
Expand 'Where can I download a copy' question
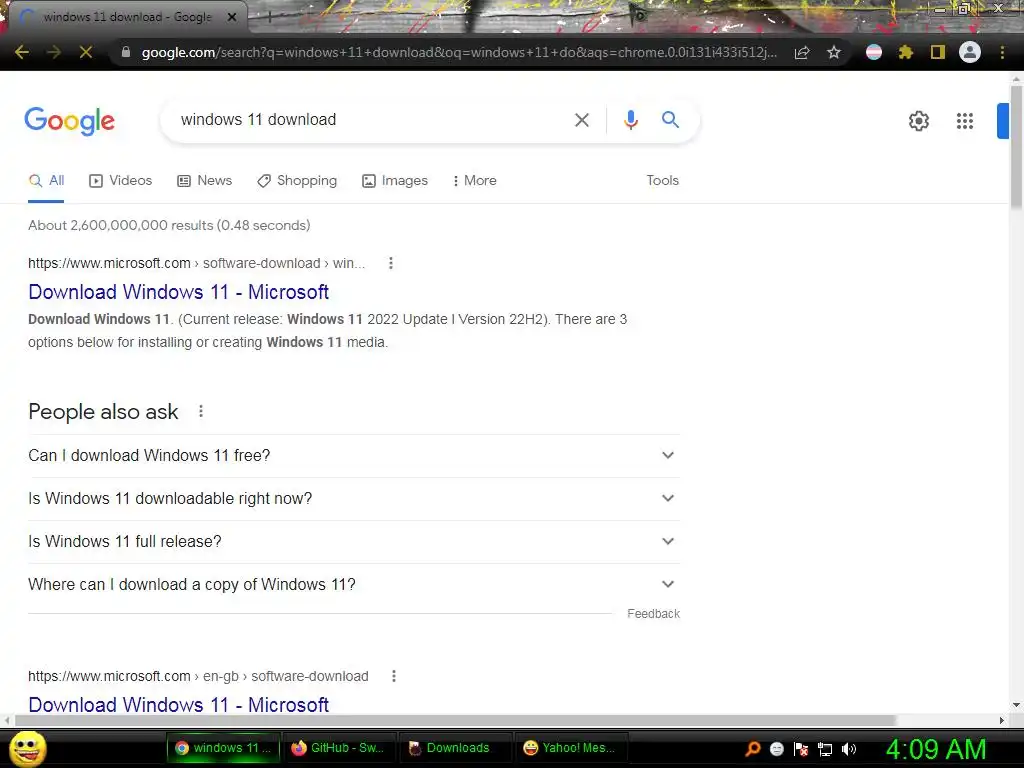pos(354,584)
